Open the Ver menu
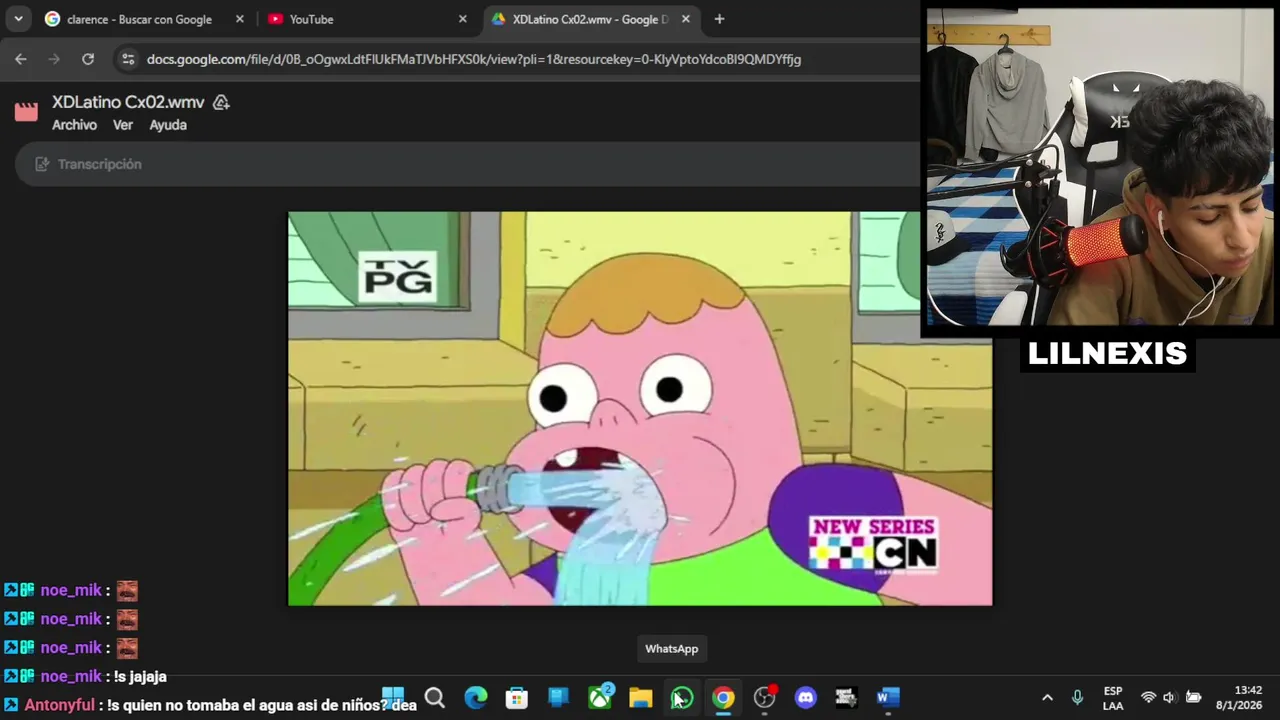 (123, 125)
